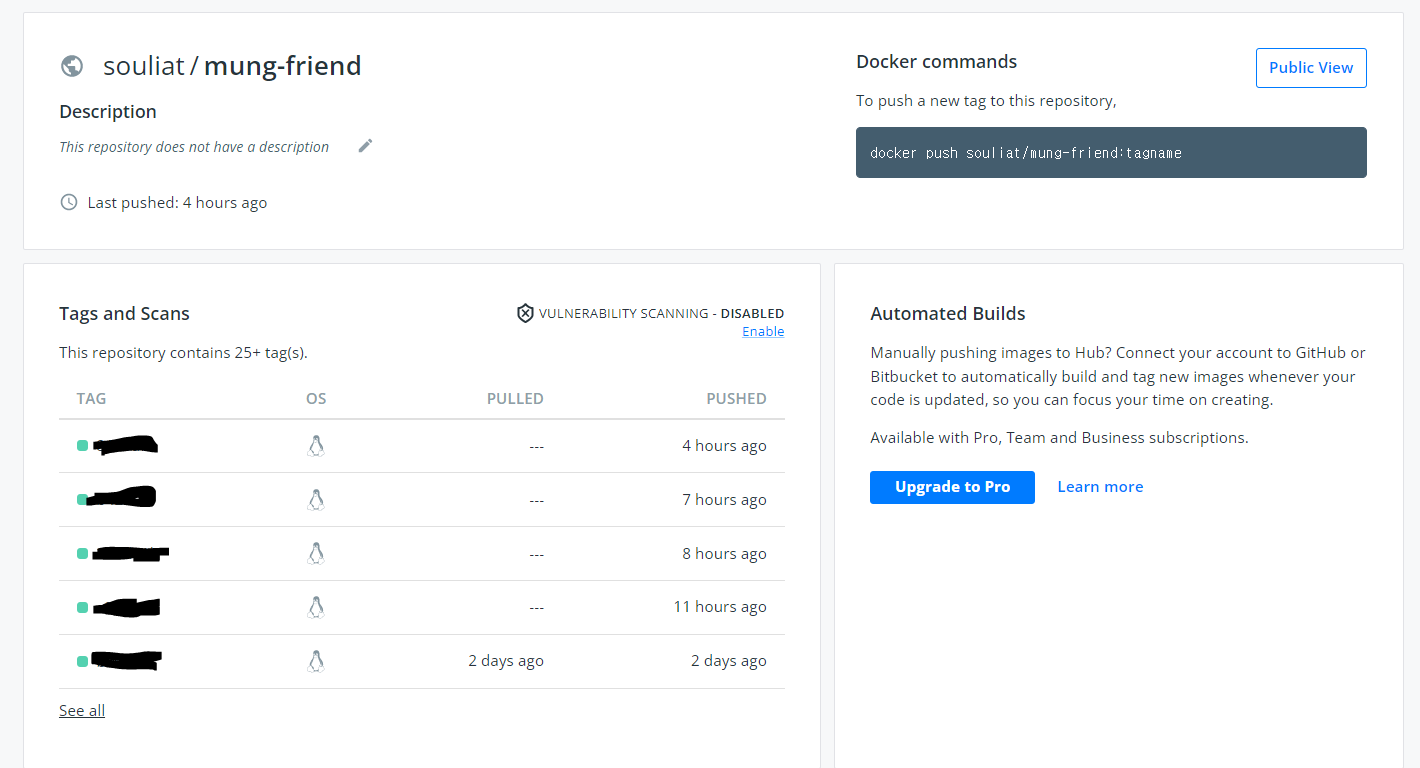This screenshot has height=768, width=1420.
Task: Click the Linux icon in the 8 hours ago row
Action: pos(316,553)
